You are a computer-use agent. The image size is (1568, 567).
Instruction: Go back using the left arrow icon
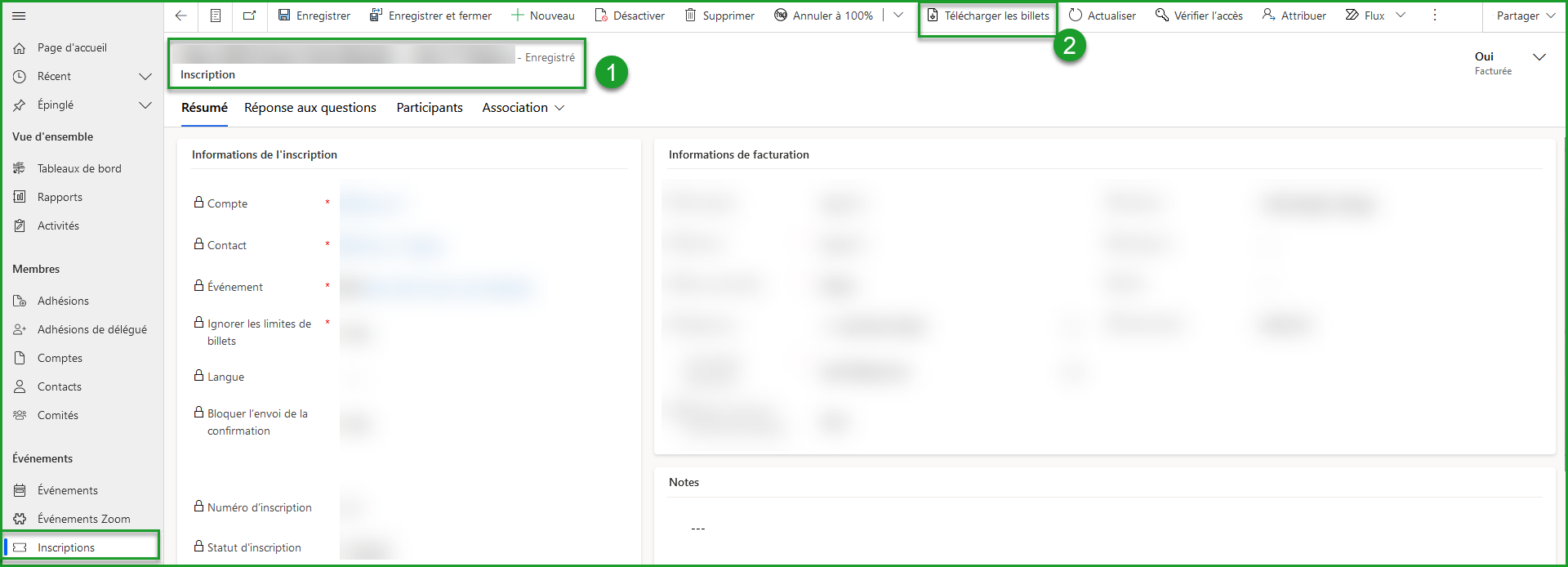pyautogui.click(x=181, y=16)
